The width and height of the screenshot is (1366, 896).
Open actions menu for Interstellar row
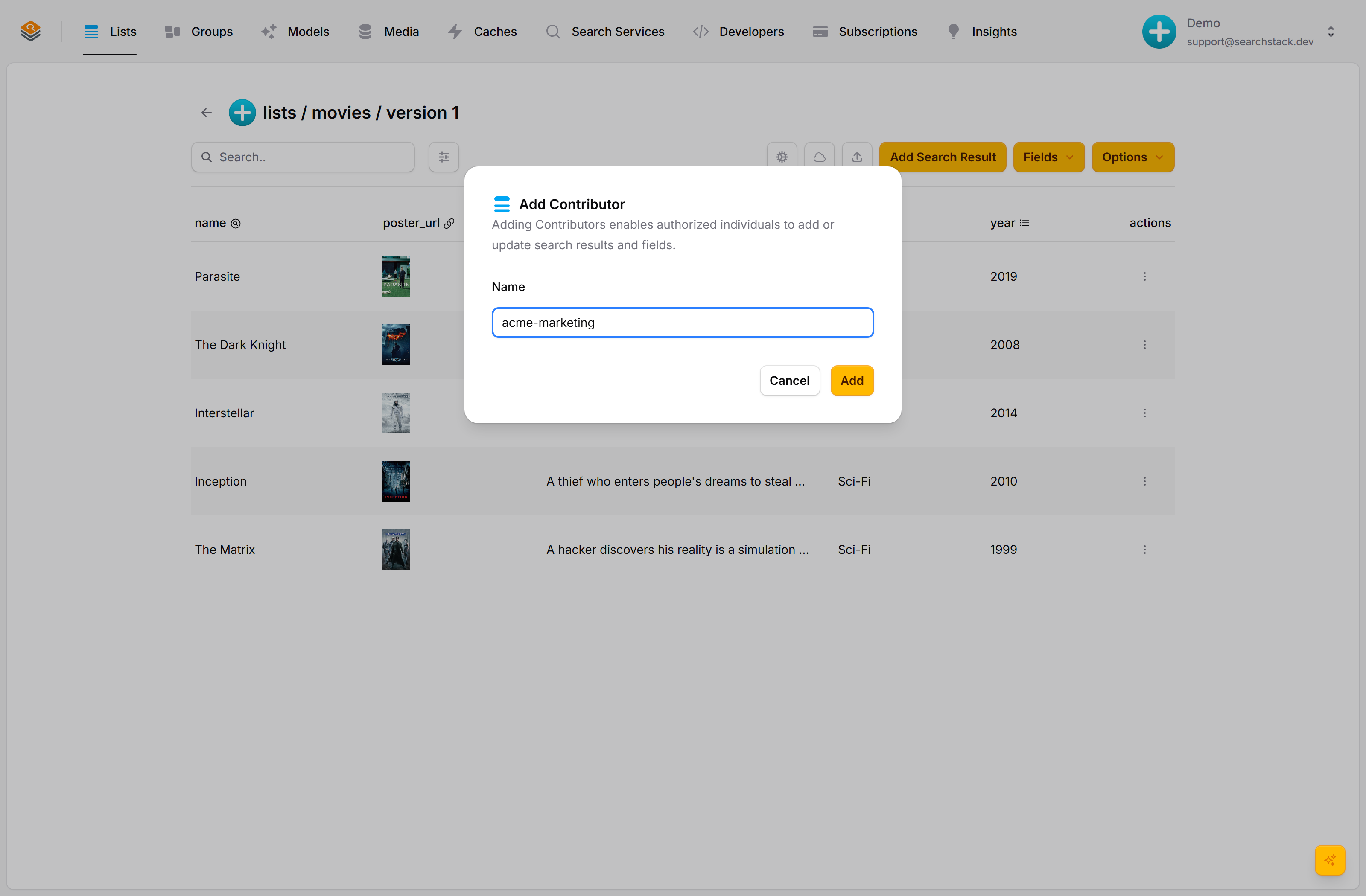pos(1144,413)
